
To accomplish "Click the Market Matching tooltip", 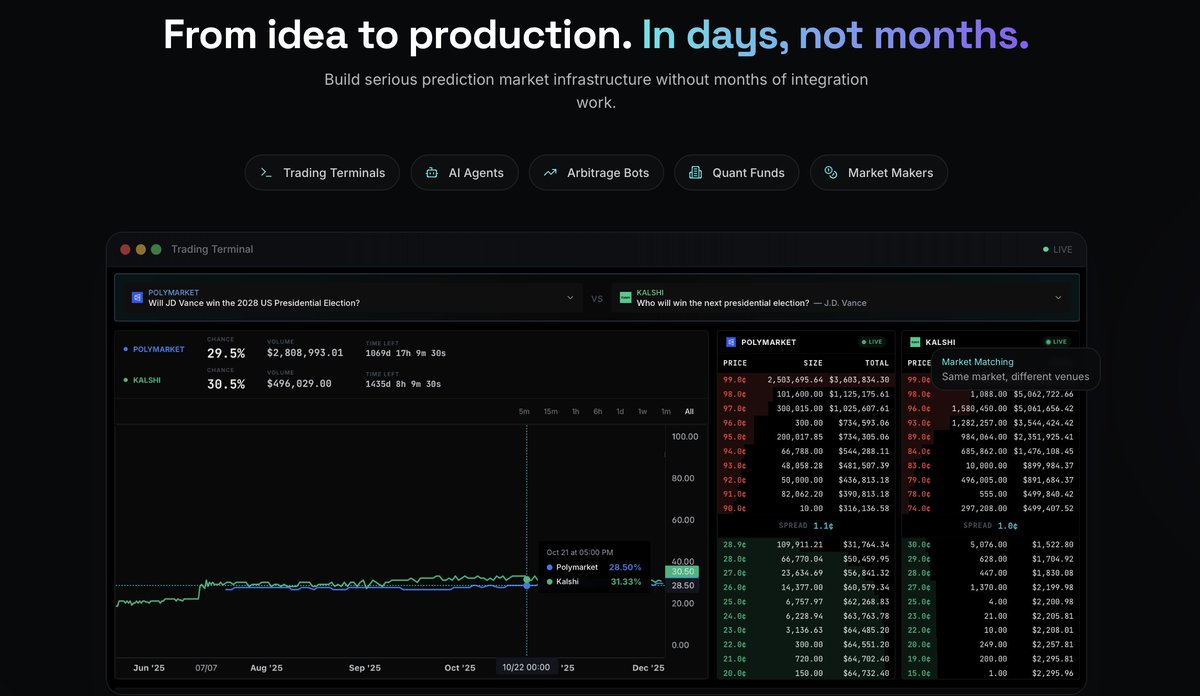I will pyautogui.click(x=1015, y=369).
